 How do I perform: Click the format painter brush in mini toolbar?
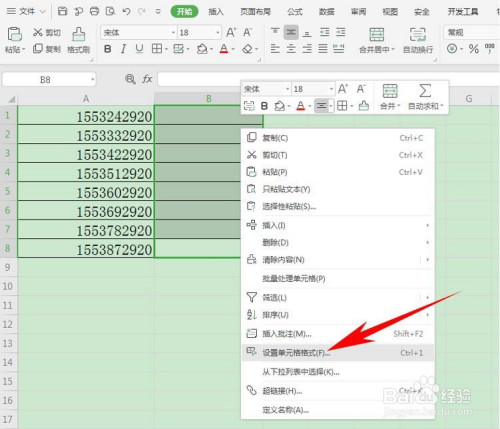pos(364,106)
